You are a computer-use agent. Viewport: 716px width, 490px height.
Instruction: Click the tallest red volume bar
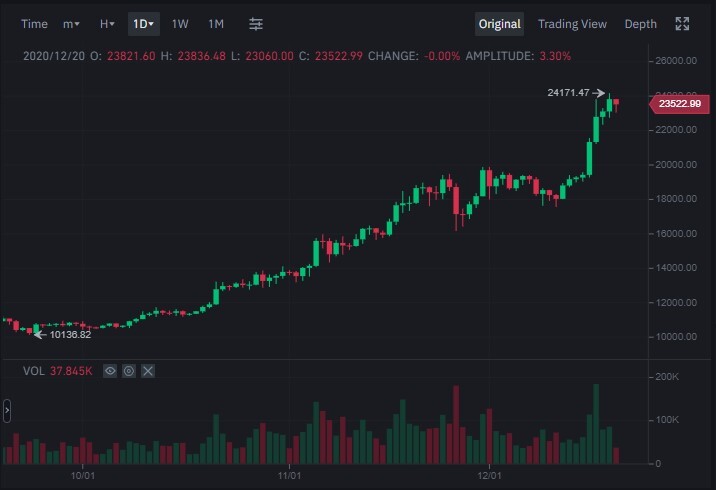click(x=456, y=425)
